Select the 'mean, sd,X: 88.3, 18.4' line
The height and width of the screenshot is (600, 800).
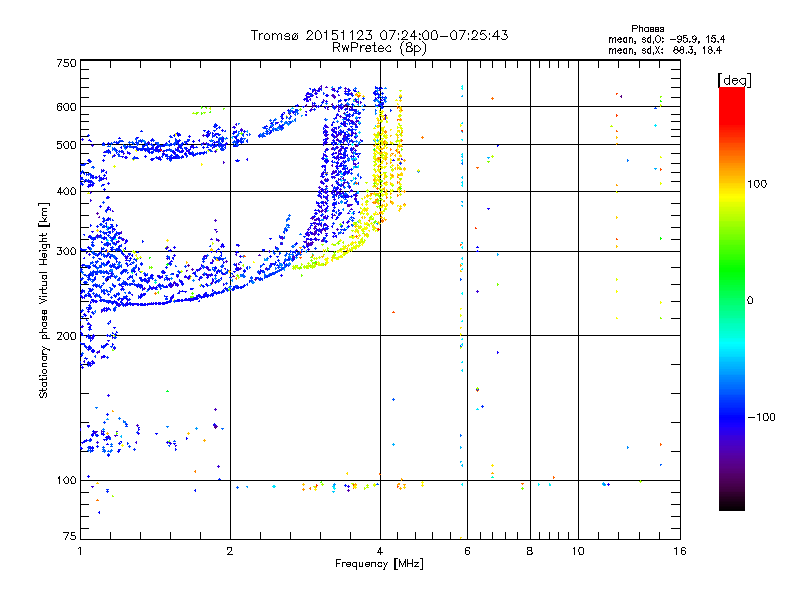(x=665, y=50)
